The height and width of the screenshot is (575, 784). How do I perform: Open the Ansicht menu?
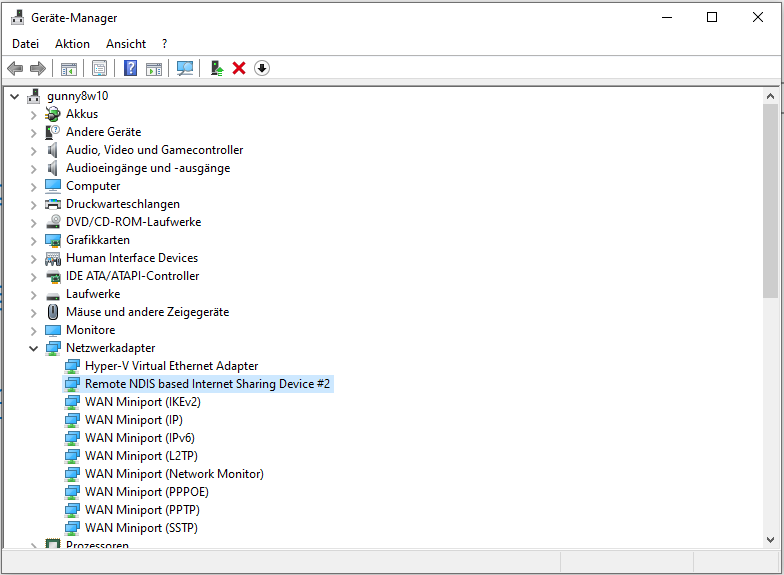pyautogui.click(x=126, y=44)
